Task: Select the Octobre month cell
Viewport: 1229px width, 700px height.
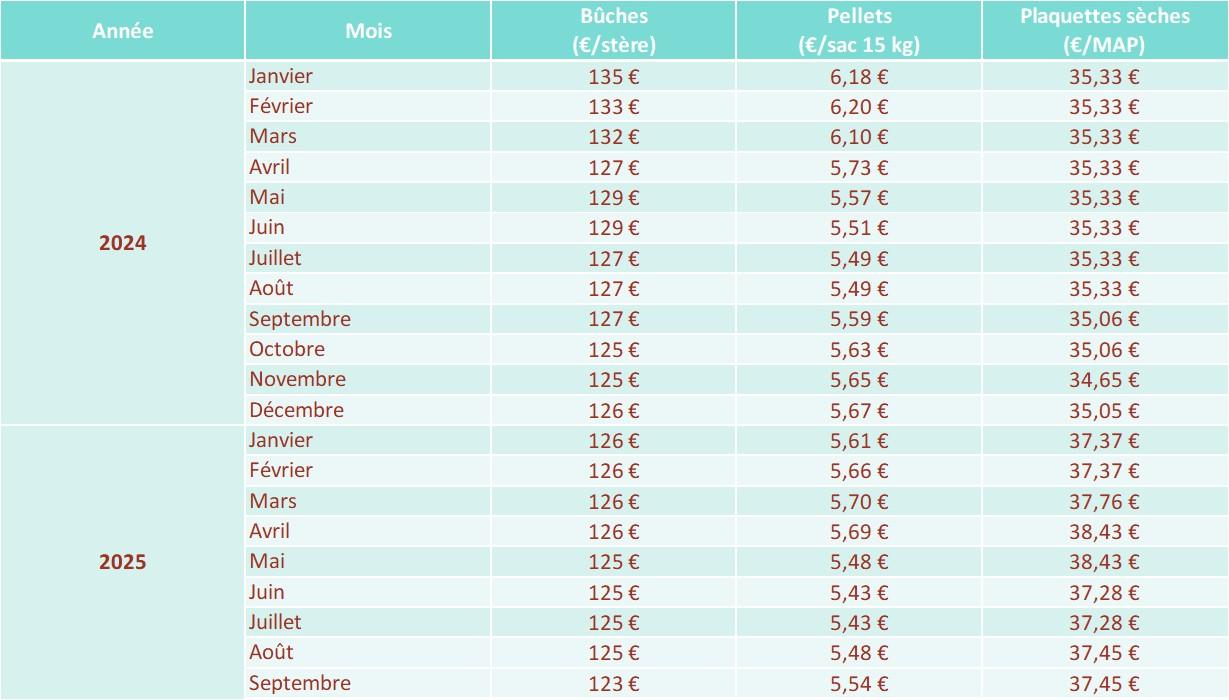Action: click(287, 349)
